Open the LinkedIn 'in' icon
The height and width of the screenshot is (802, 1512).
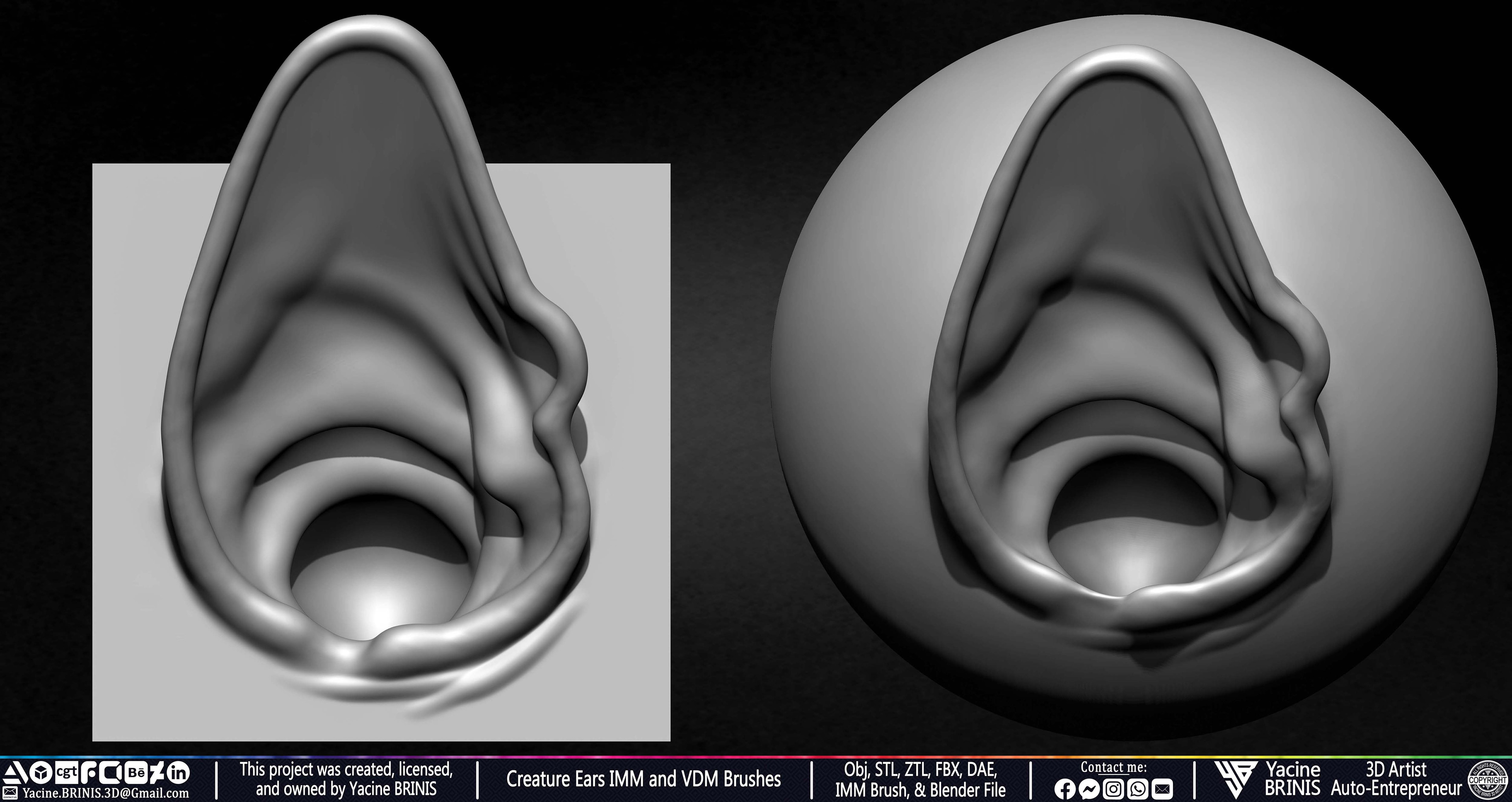(178, 772)
